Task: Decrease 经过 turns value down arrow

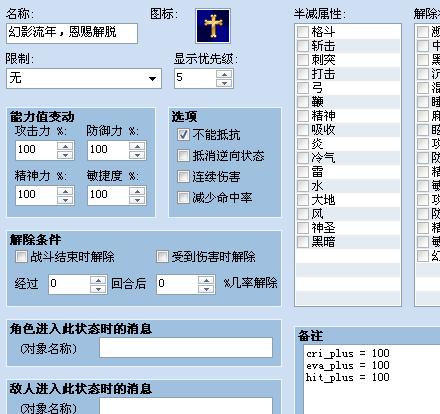Action: tap(98, 289)
